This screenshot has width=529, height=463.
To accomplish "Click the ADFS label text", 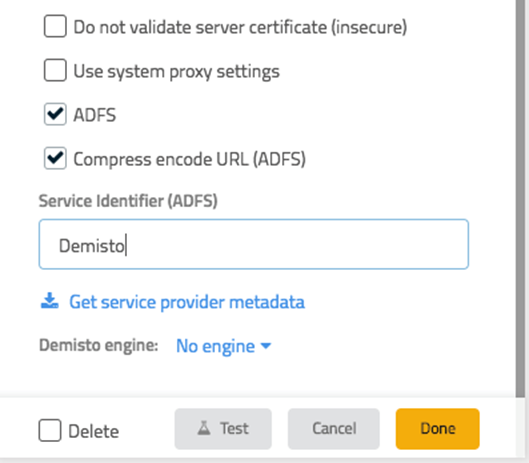I will tap(95, 115).
